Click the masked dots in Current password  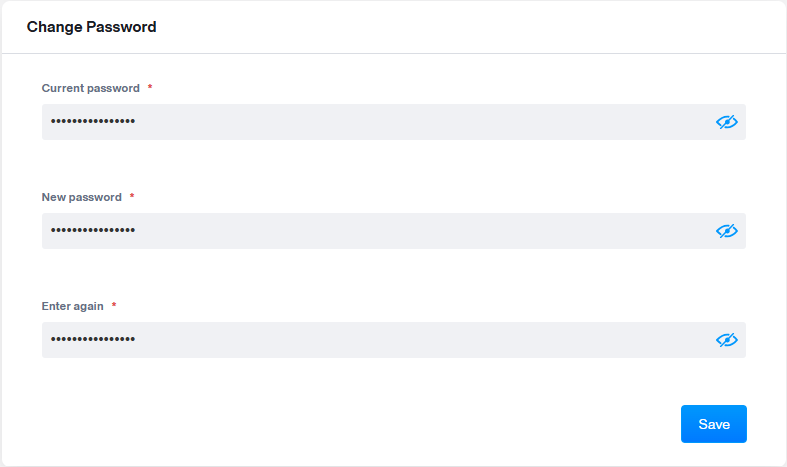tap(93, 122)
